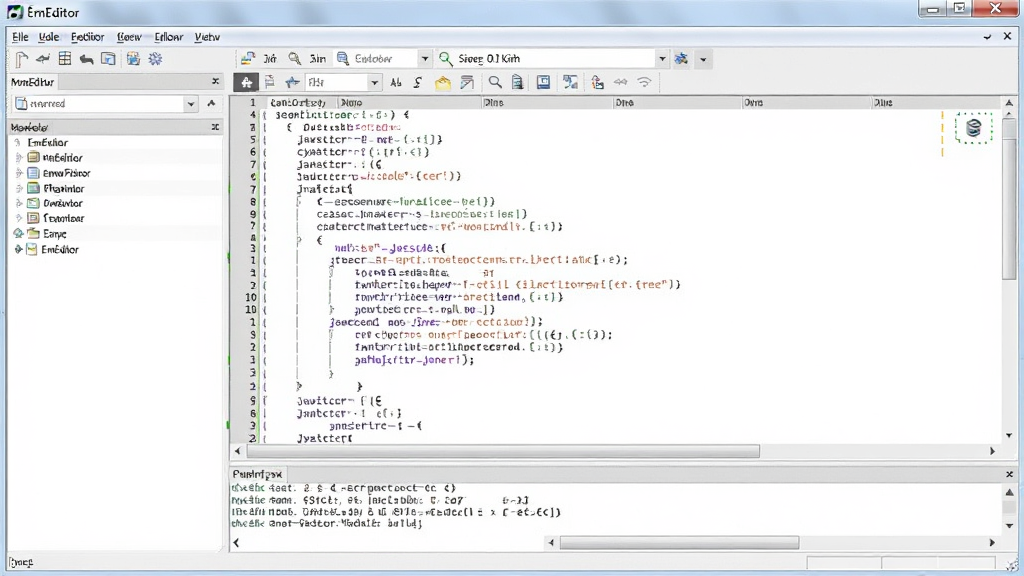1024x576 pixels.
Task: Open the 'Elle' menu
Action: click(20, 37)
